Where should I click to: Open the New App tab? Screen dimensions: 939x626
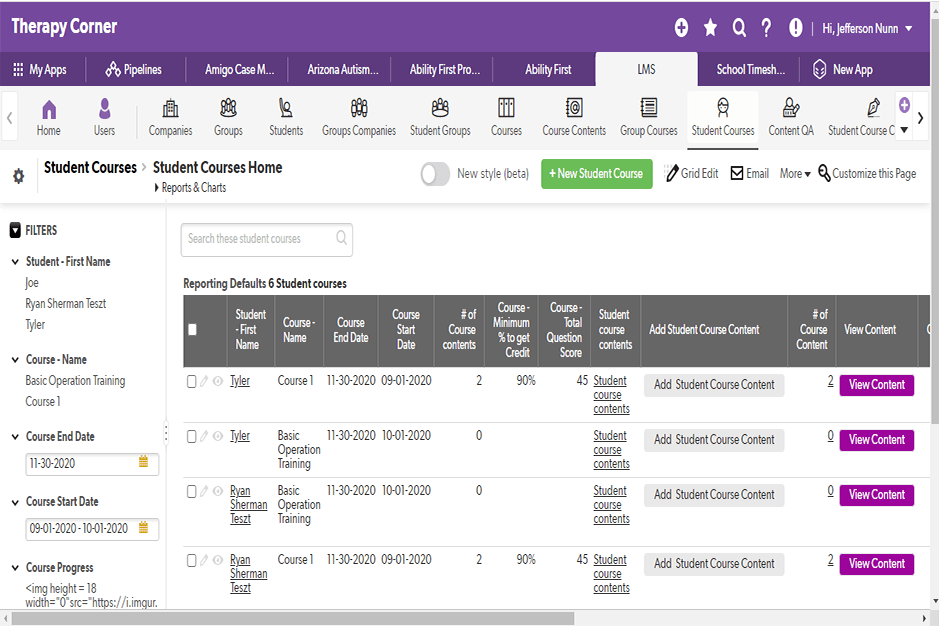click(x=843, y=69)
